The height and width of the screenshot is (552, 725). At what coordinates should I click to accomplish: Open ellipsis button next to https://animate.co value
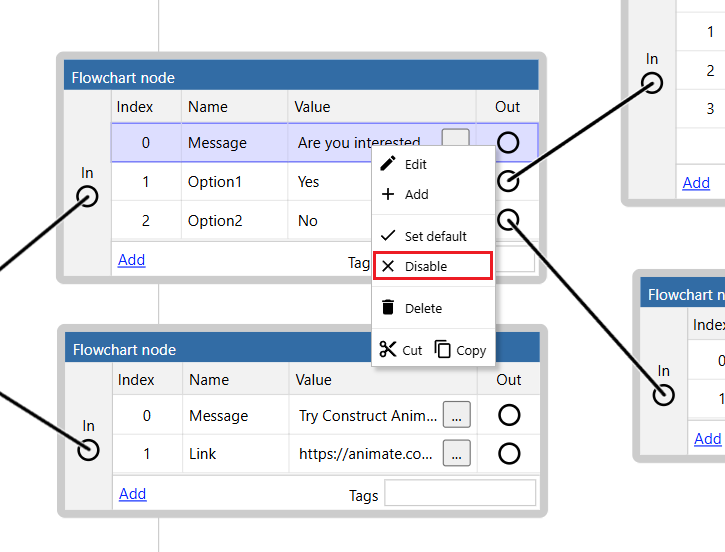456,453
